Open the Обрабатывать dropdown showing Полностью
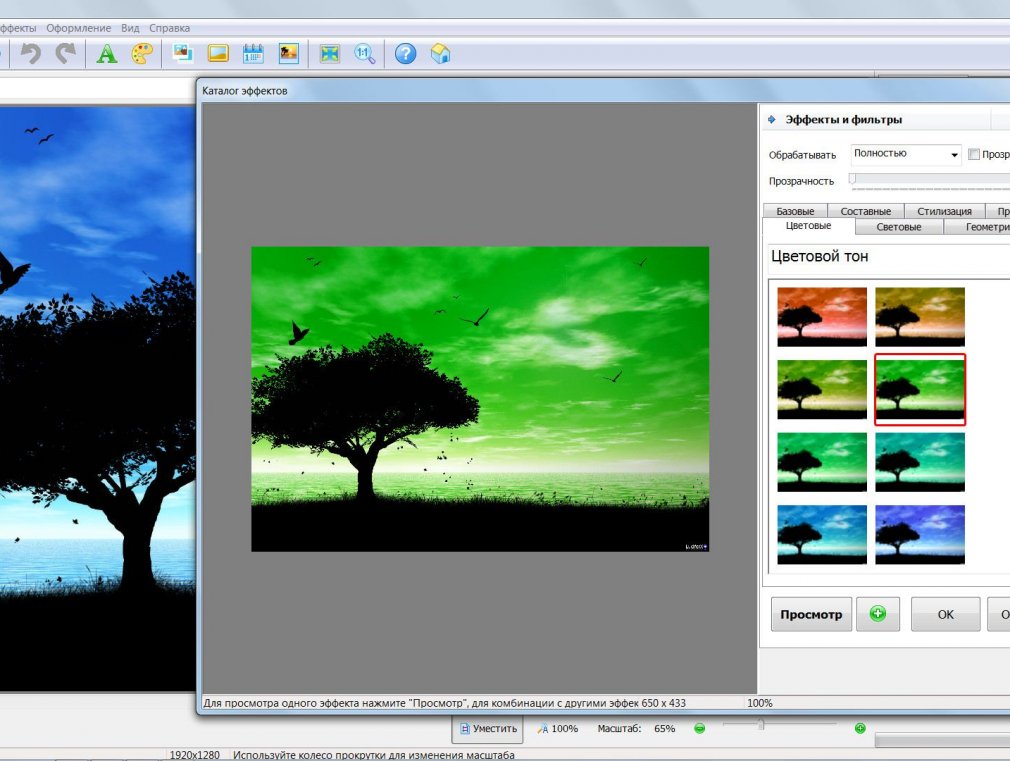1010x761 pixels. [x=906, y=154]
